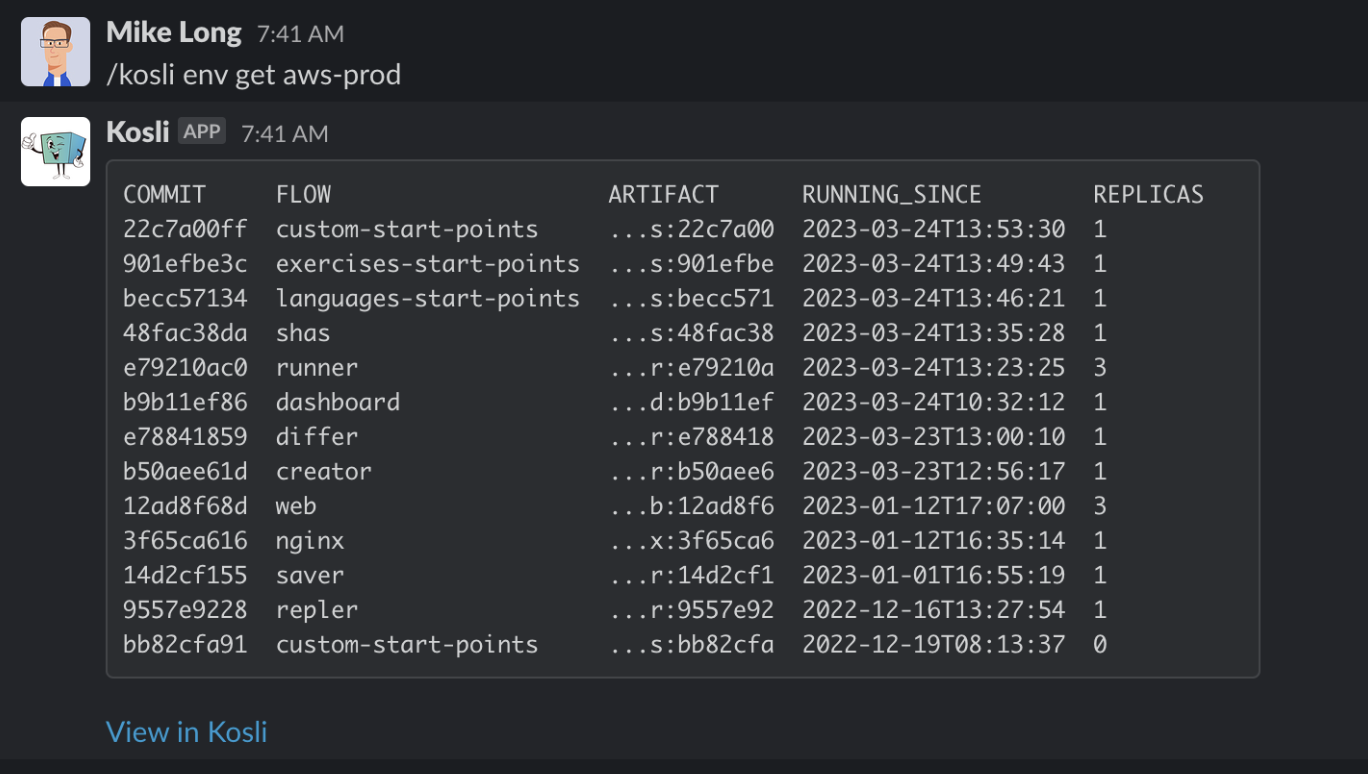The height and width of the screenshot is (774, 1368).
Task: Click the languages-start-points flow name
Action: tap(428, 298)
